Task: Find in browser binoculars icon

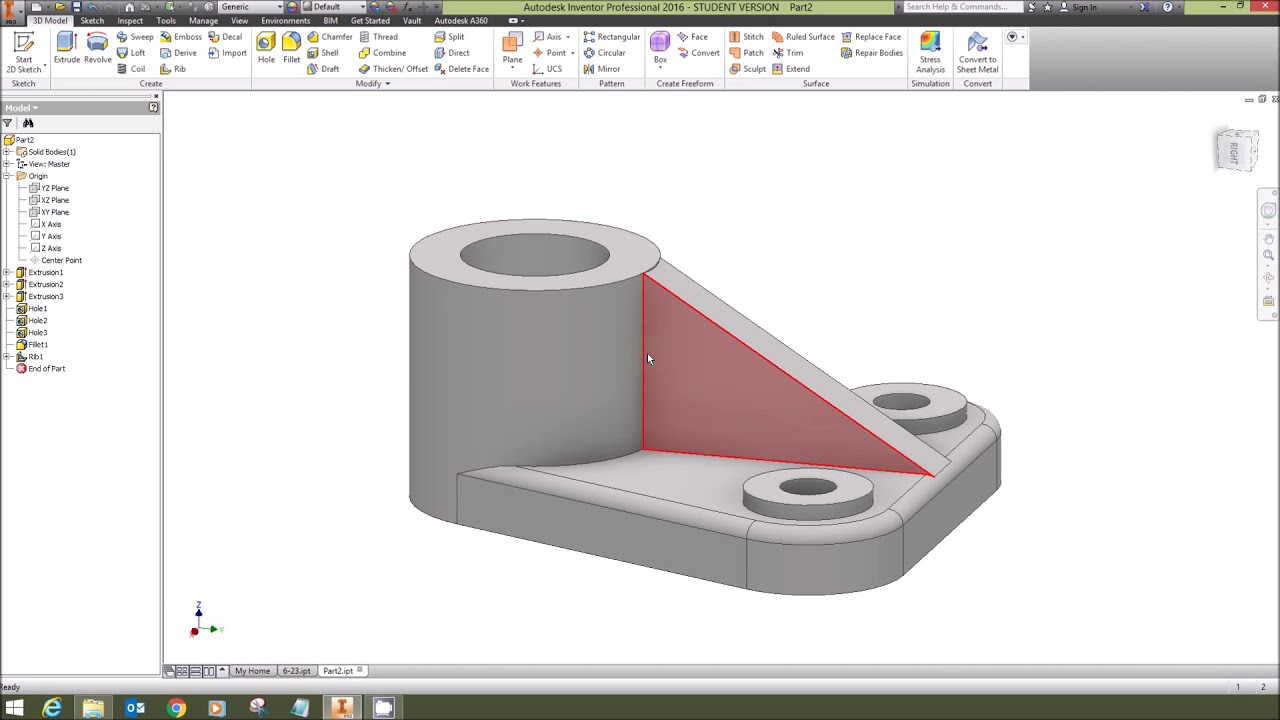Action: click(x=28, y=123)
